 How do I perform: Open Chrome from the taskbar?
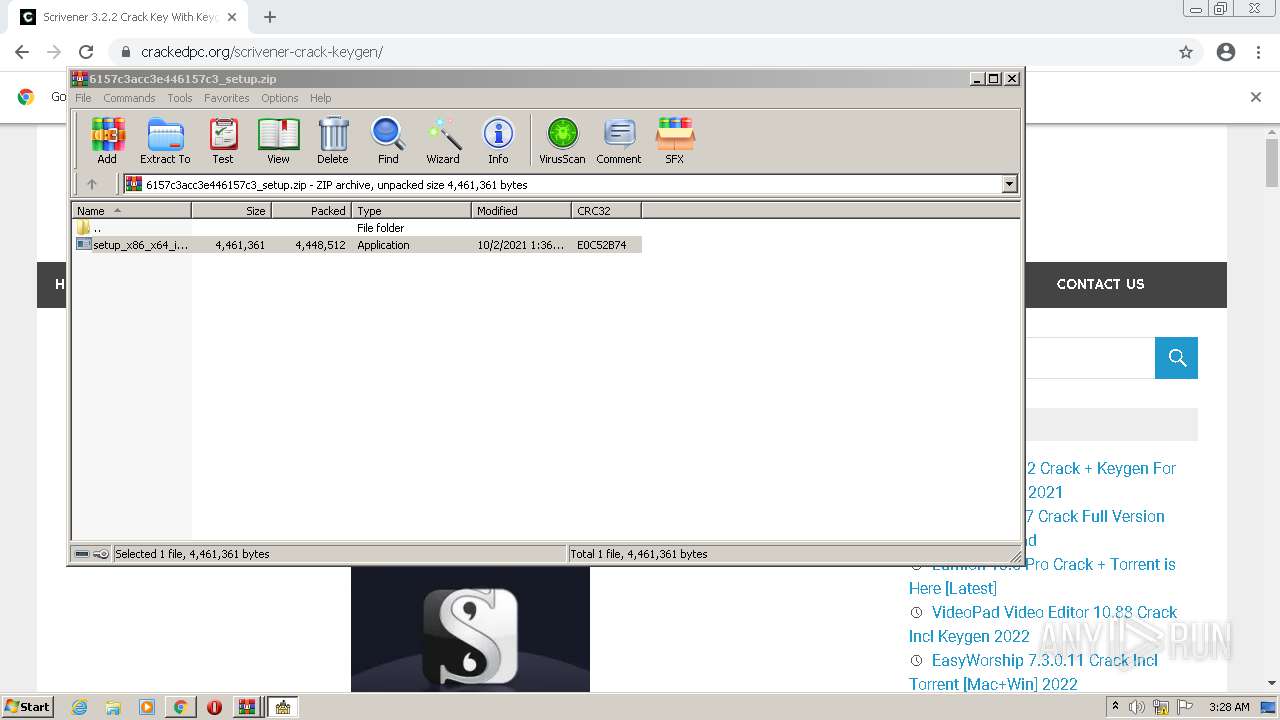pos(180,707)
